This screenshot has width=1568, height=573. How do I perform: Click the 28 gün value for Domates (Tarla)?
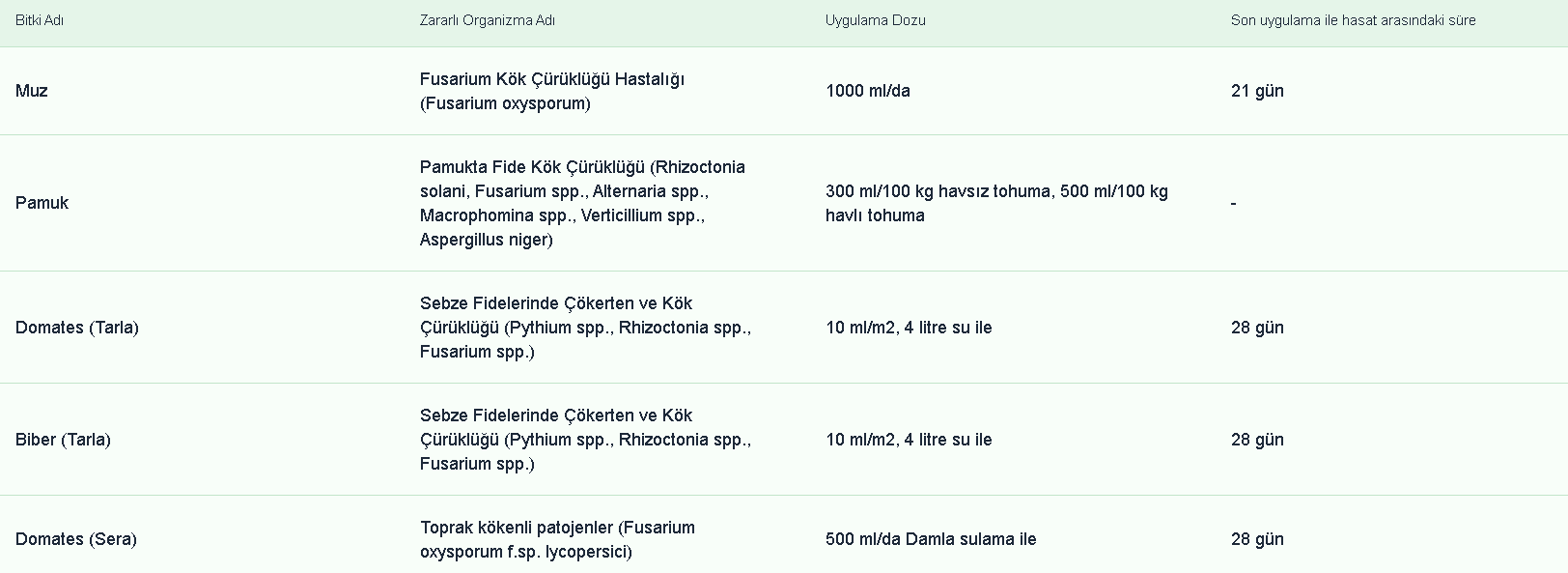point(1257,328)
